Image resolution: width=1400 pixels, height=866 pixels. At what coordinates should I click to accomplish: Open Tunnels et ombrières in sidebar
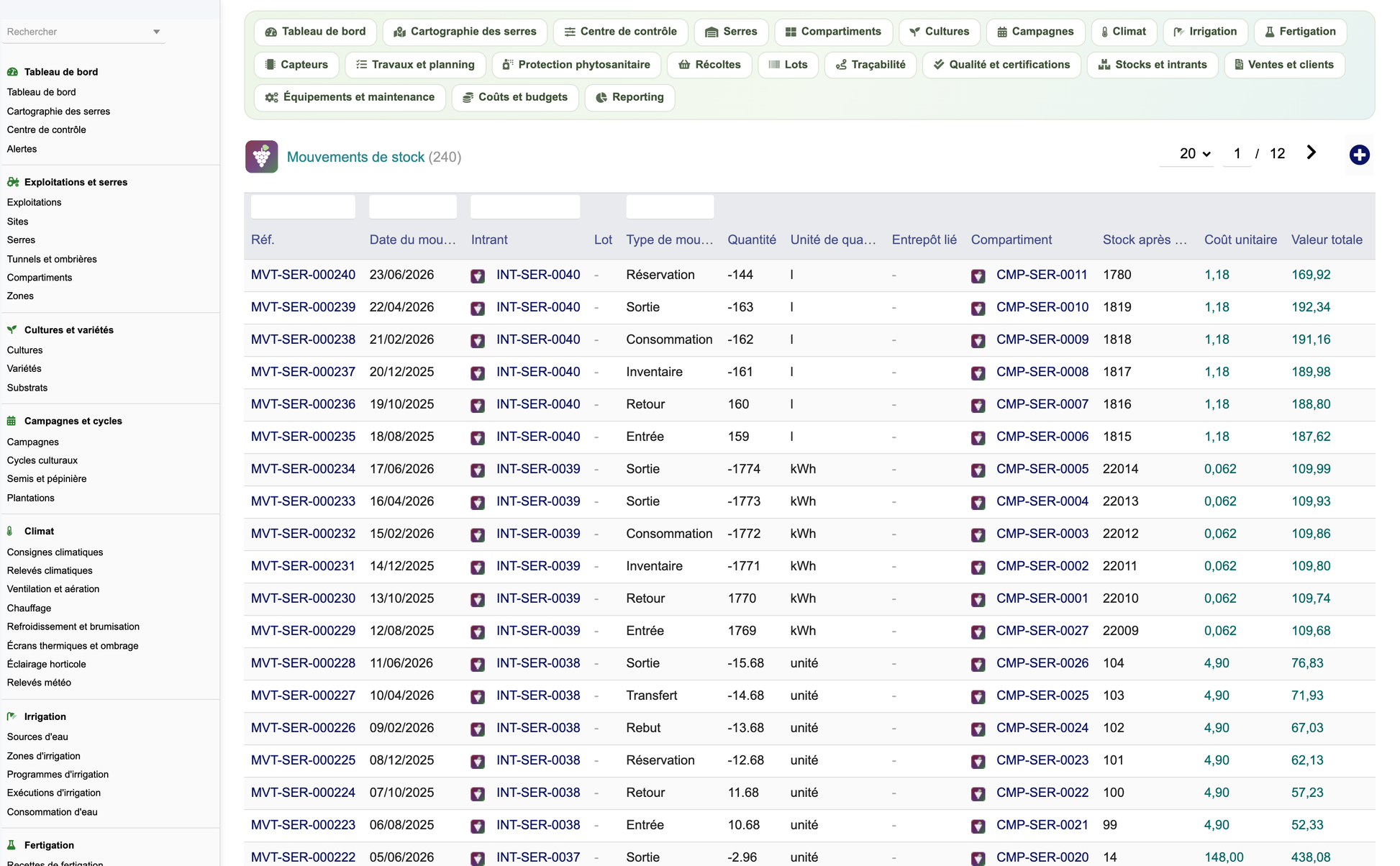52,259
